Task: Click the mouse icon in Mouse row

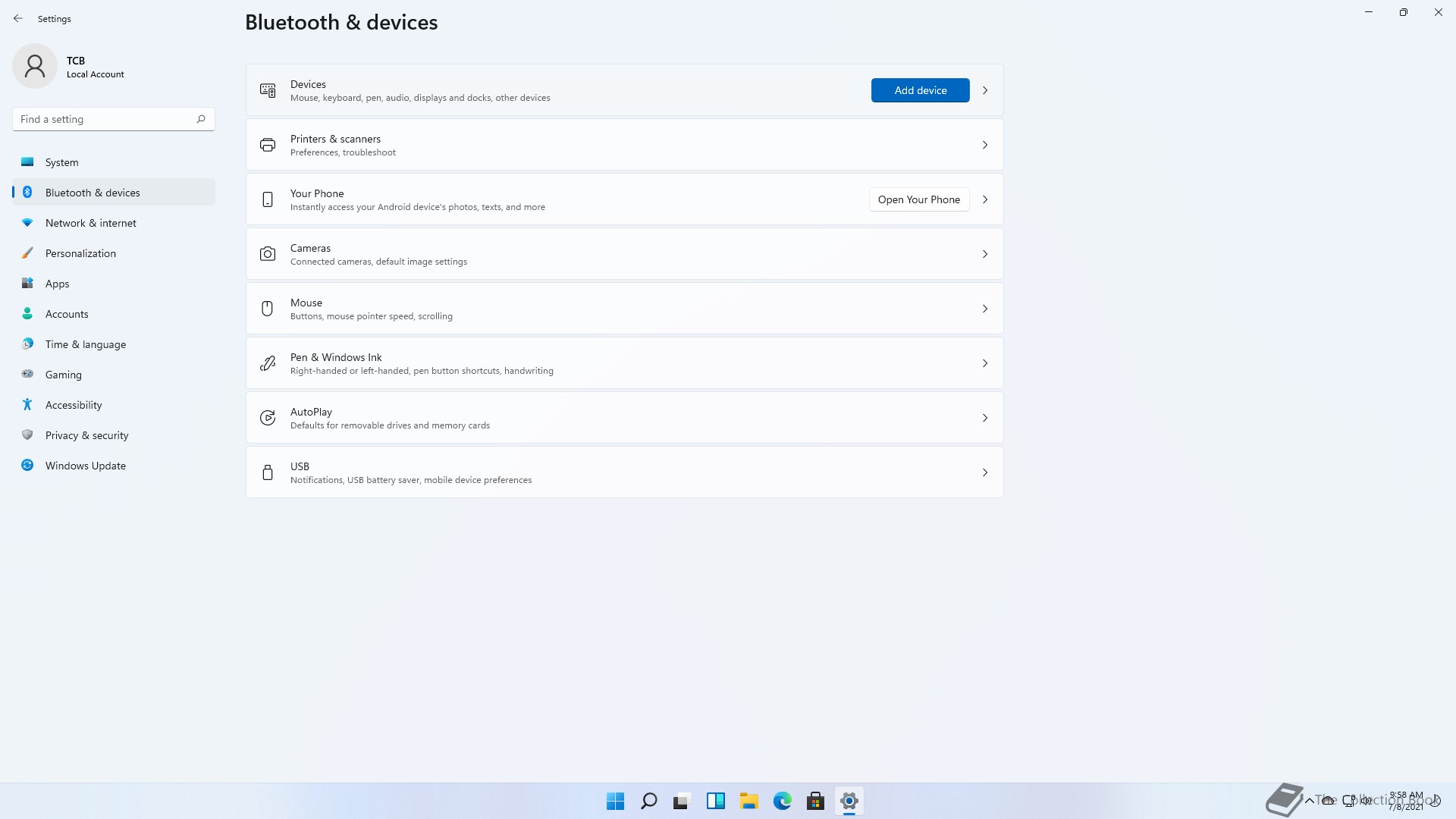Action: [267, 309]
